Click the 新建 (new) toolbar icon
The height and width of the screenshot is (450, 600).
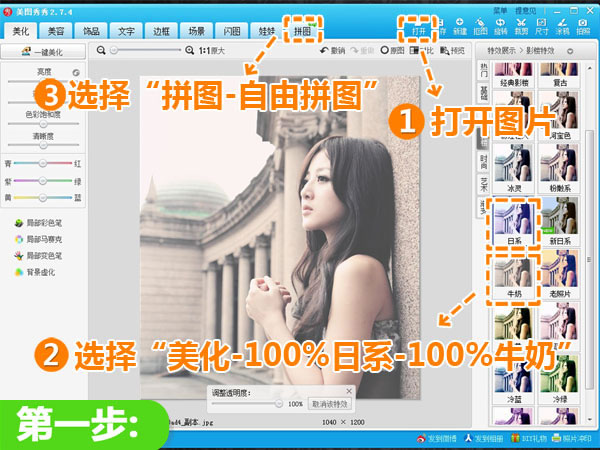pos(460,27)
